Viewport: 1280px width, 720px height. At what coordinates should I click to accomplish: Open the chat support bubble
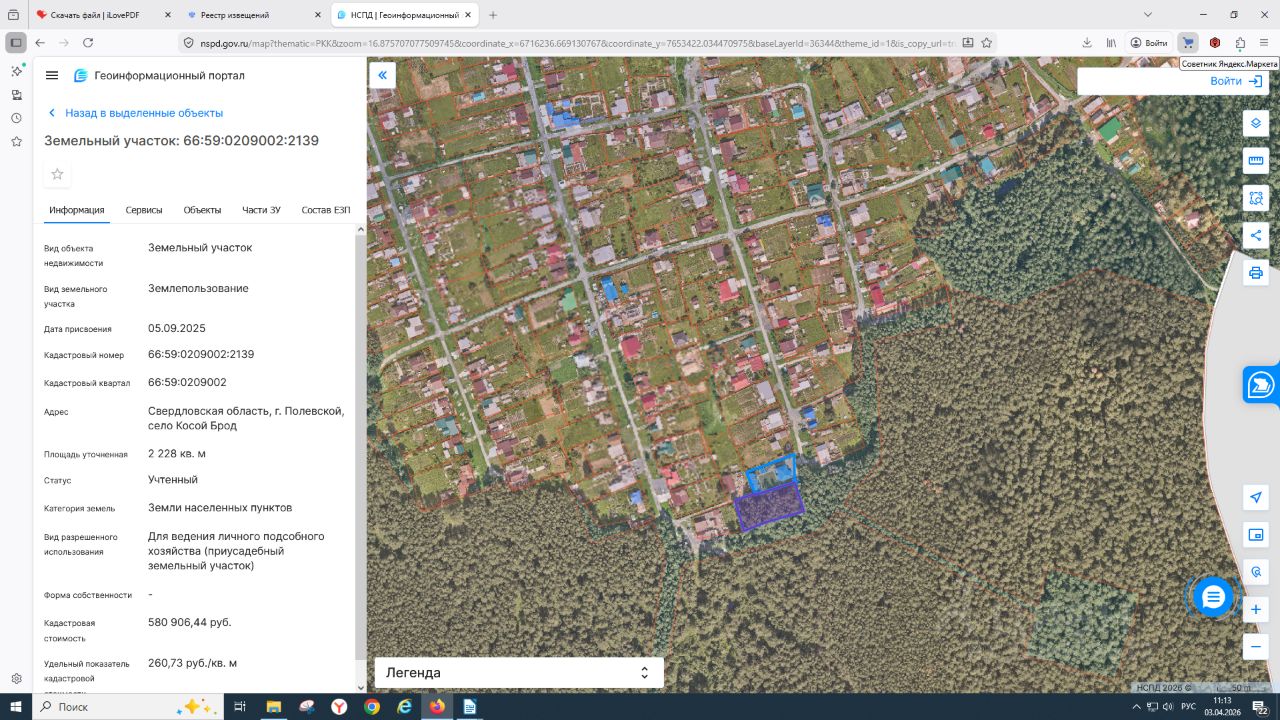click(x=1213, y=597)
